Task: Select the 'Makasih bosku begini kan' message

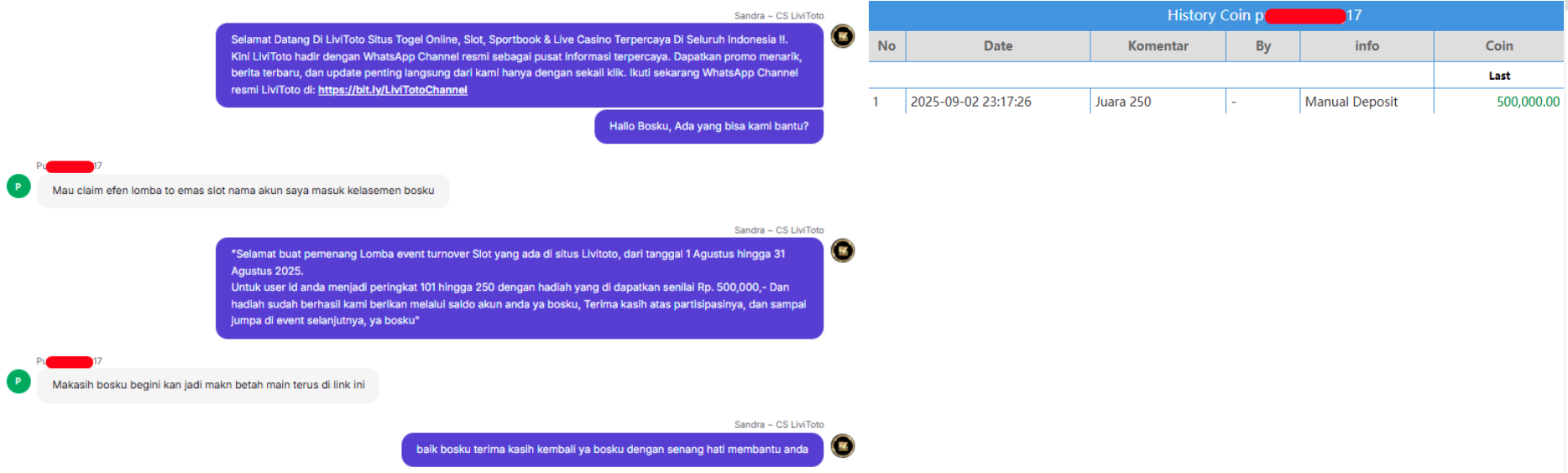Action: (208, 385)
